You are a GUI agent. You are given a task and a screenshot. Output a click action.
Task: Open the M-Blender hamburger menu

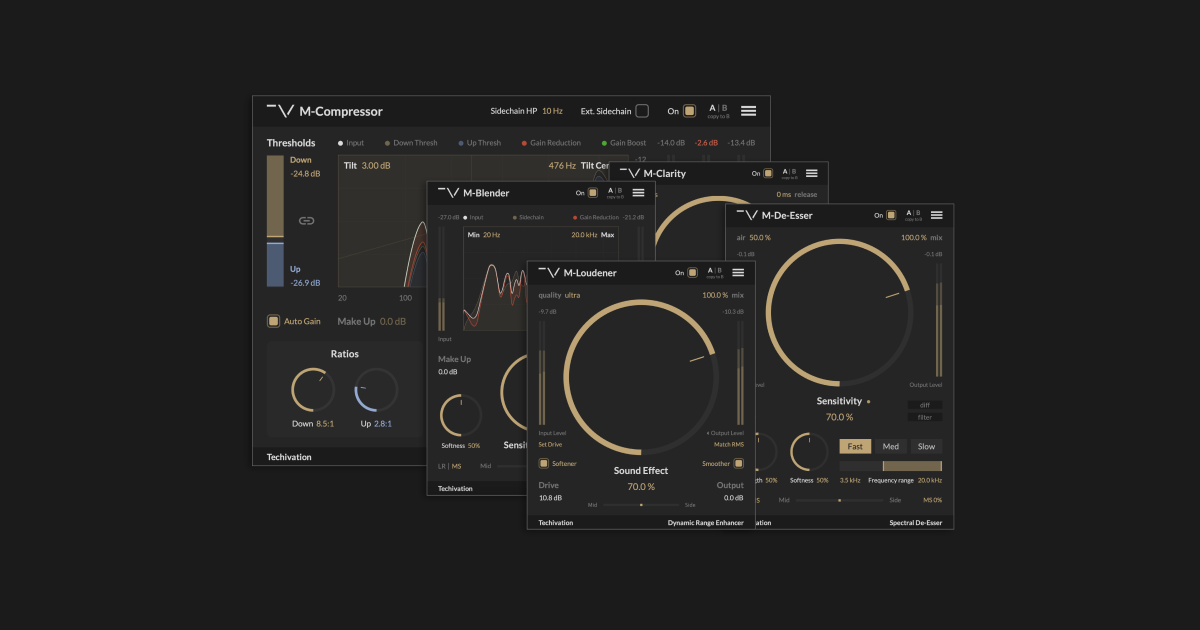[639, 192]
